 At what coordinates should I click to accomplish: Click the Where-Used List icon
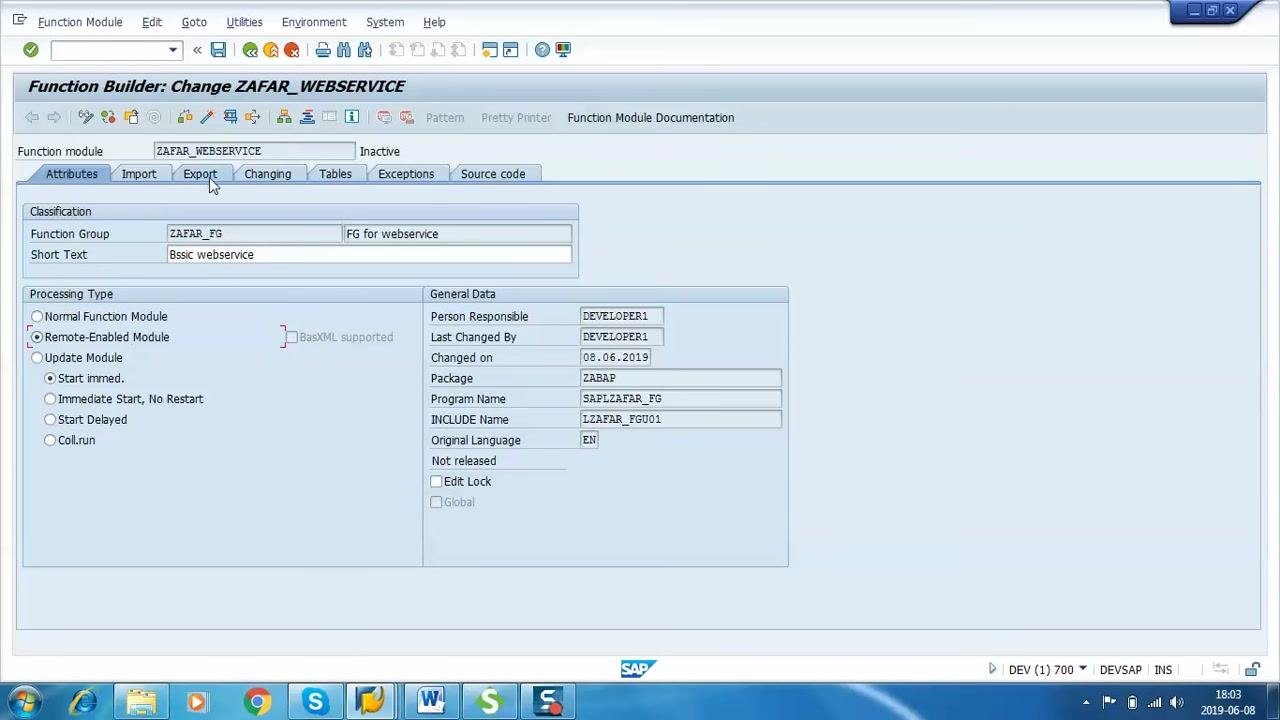coord(252,118)
